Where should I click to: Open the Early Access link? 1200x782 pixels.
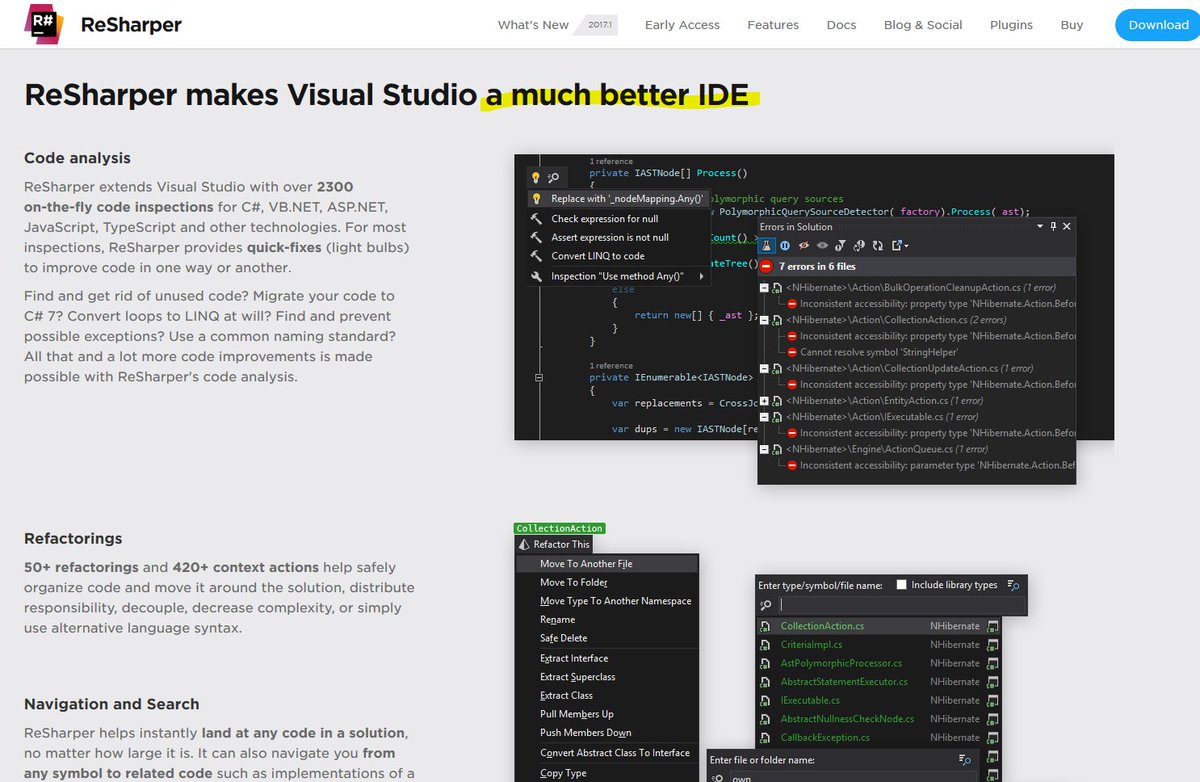click(x=682, y=25)
